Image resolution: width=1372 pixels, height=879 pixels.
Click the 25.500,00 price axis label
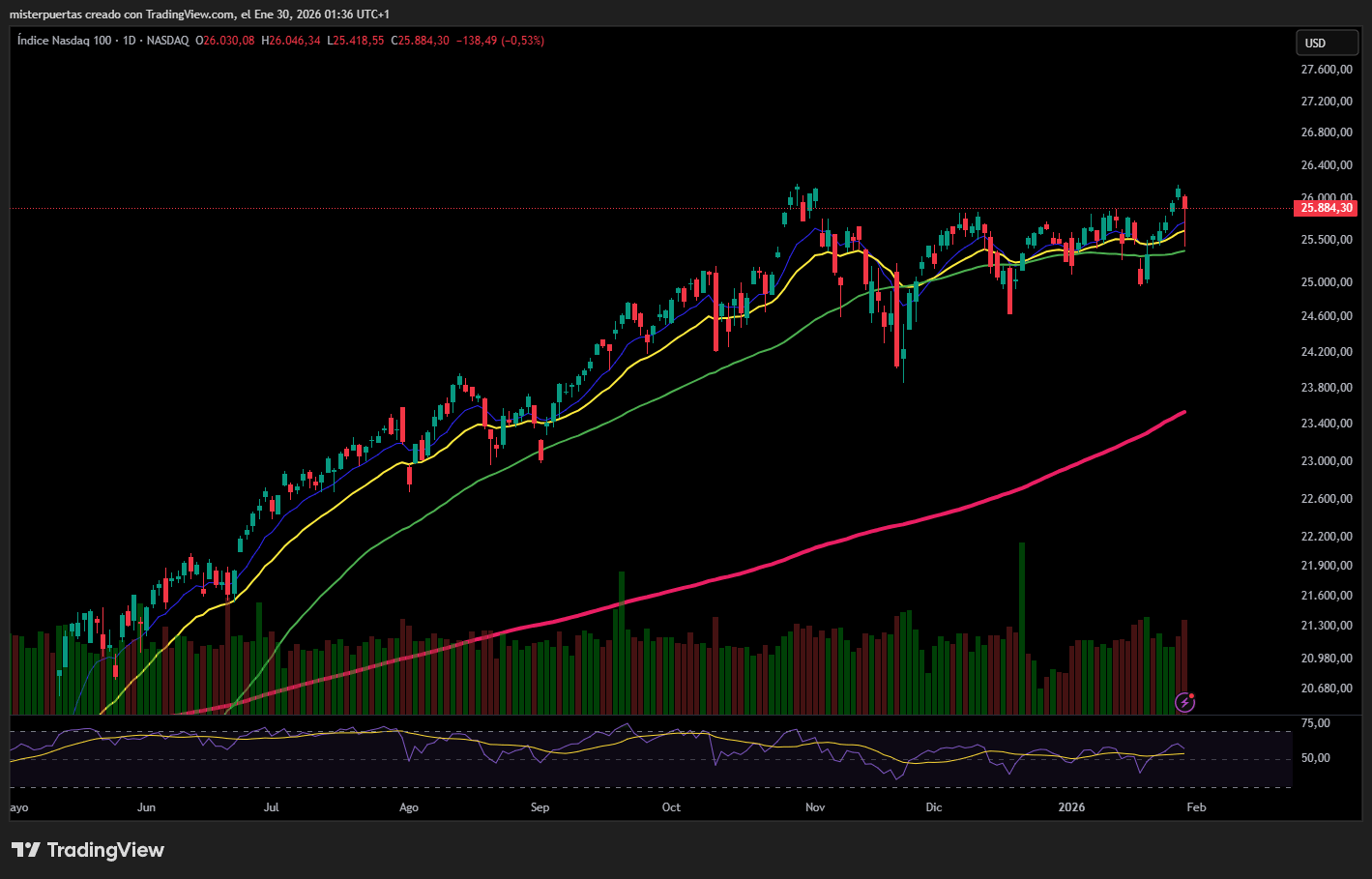1327,240
